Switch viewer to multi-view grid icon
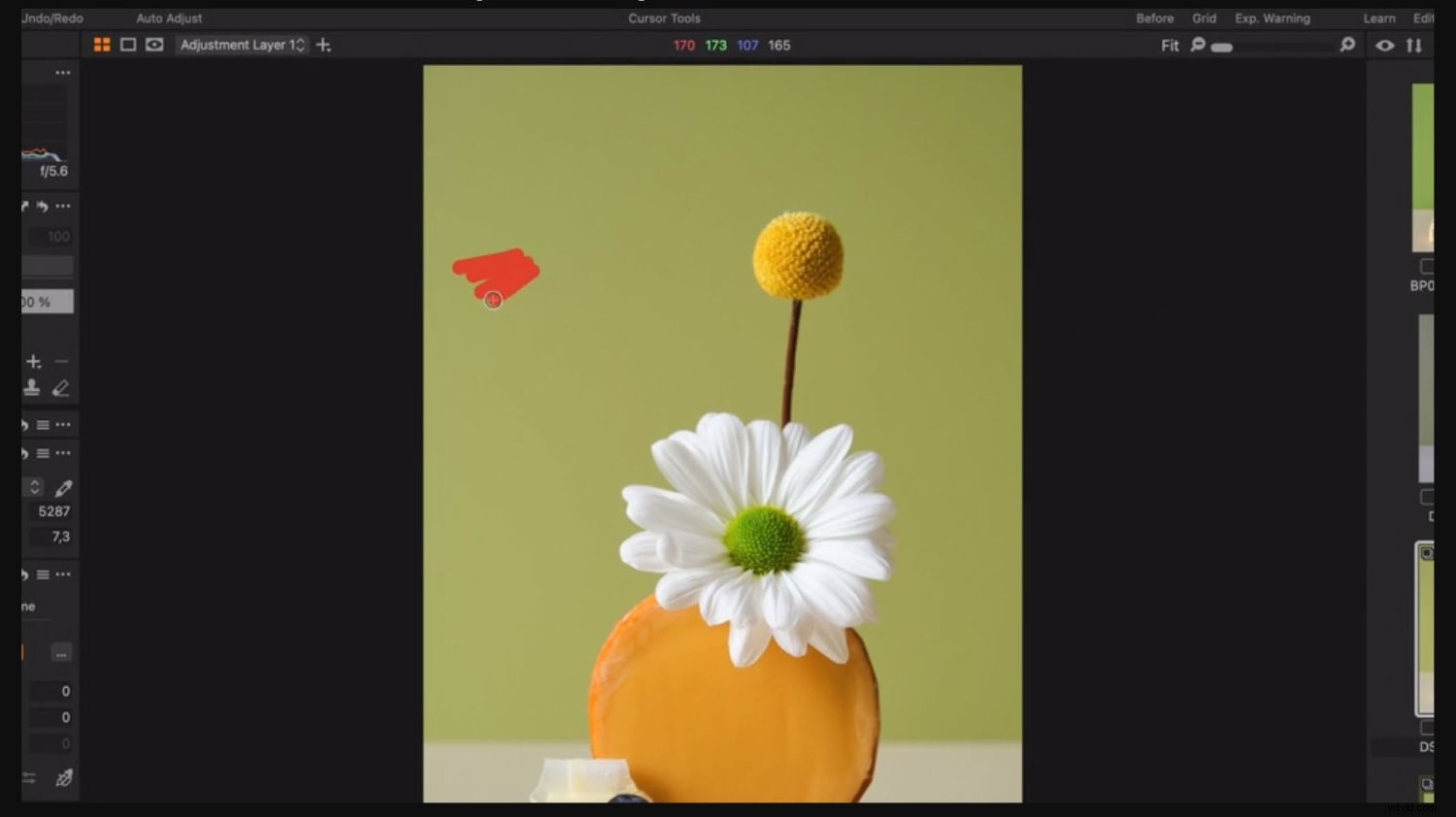Screen dimensions: 1456x817 coord(102,45)
